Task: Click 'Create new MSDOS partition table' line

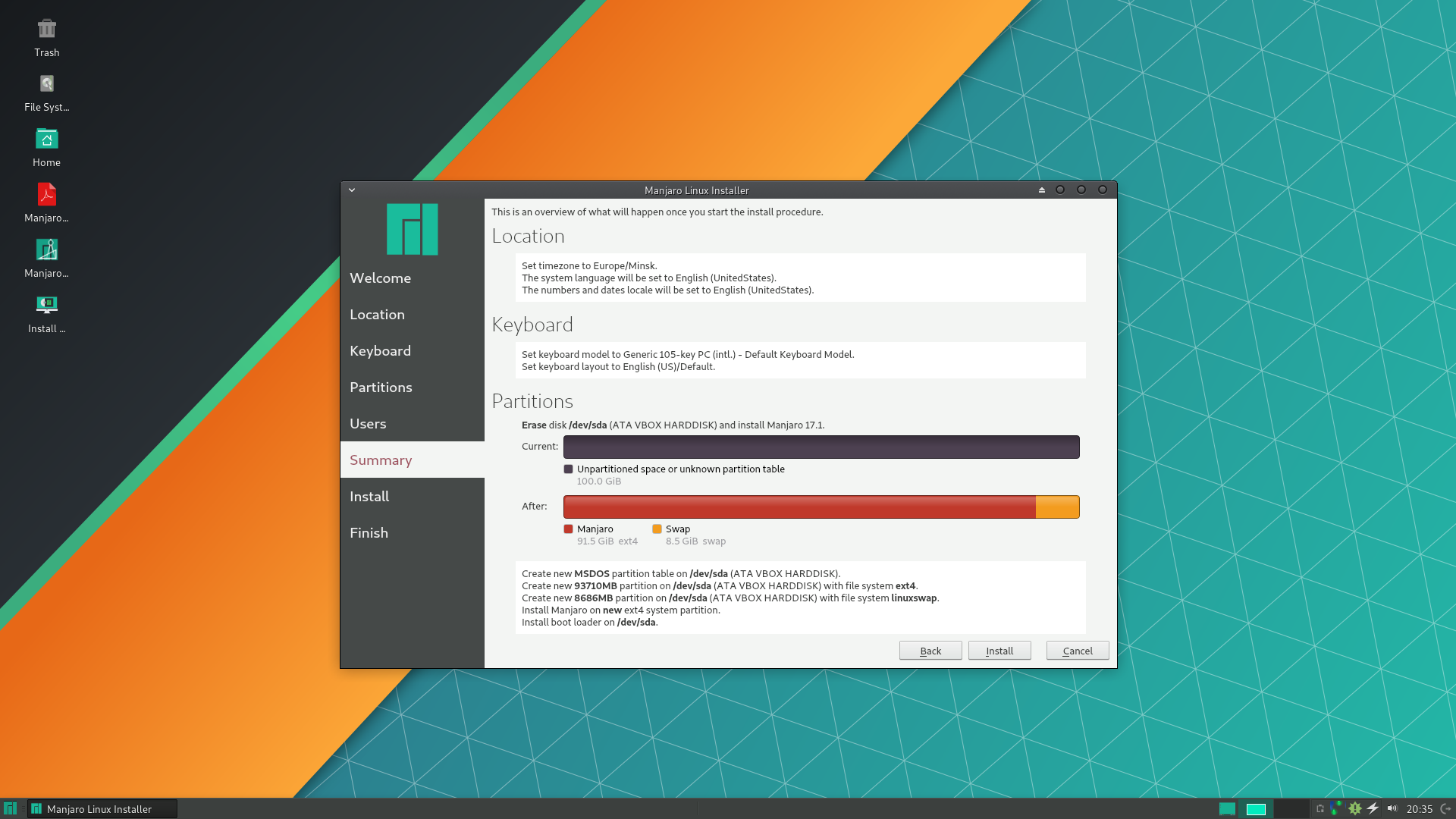Action: click(681, 574)
